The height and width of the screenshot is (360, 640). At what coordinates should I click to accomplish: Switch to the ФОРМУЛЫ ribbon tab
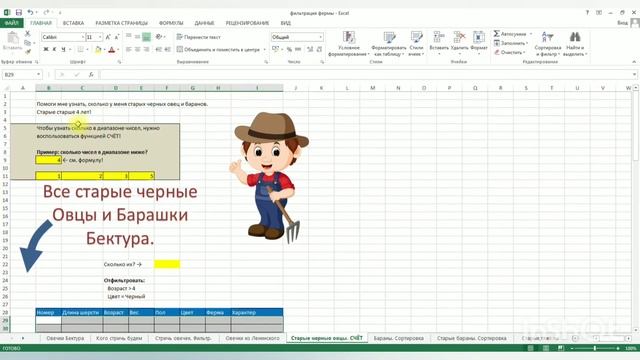tap(171, 23)
